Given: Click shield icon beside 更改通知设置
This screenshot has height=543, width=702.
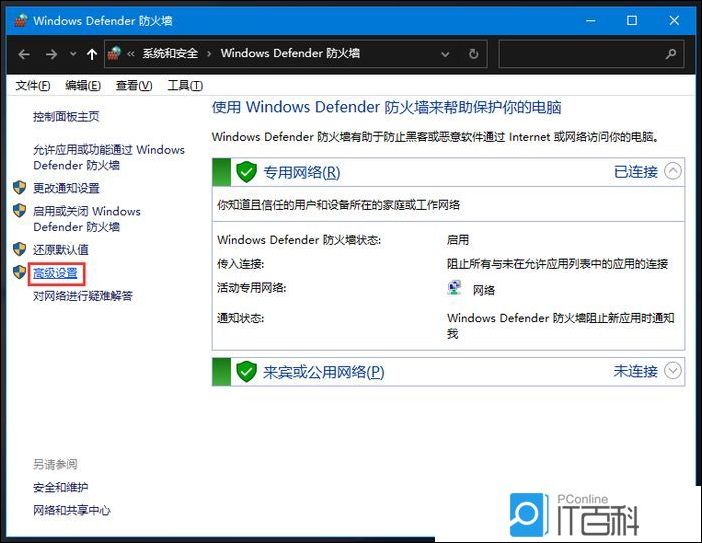Looking at the screenshot, I should click(20, 188).
